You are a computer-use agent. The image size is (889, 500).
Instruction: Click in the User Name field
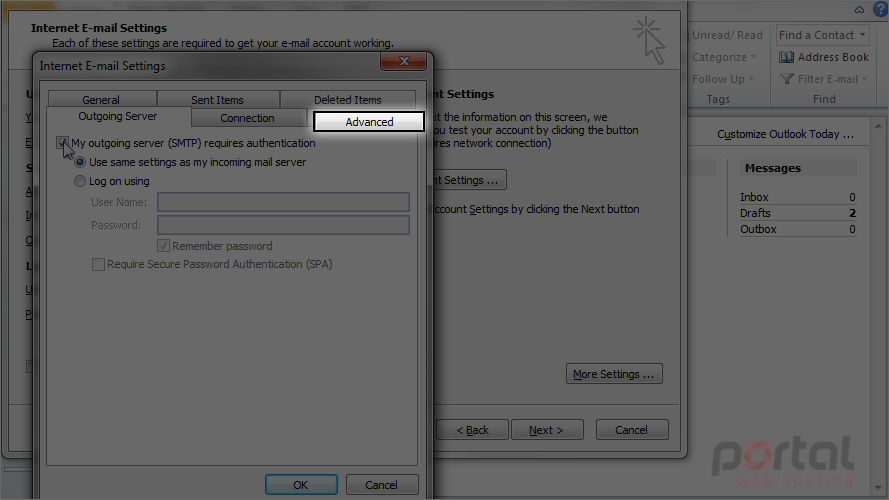tap(283, 202)
